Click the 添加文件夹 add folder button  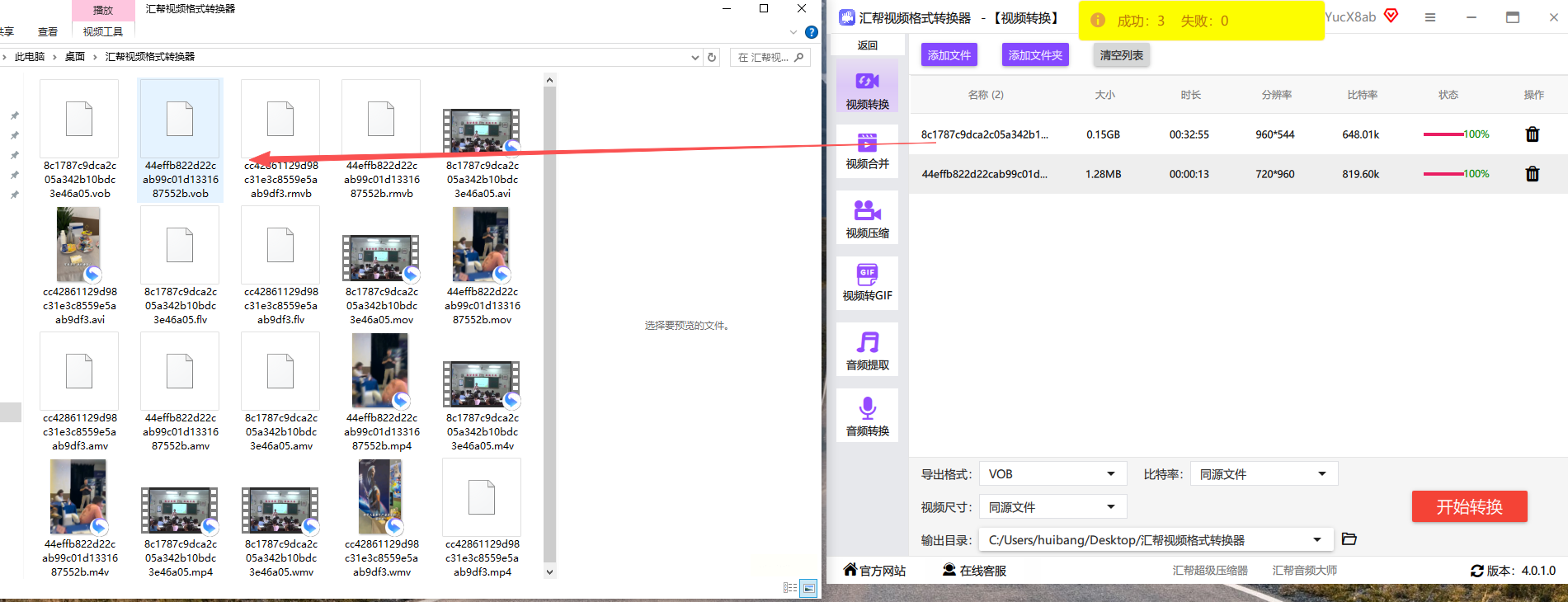1035,55
